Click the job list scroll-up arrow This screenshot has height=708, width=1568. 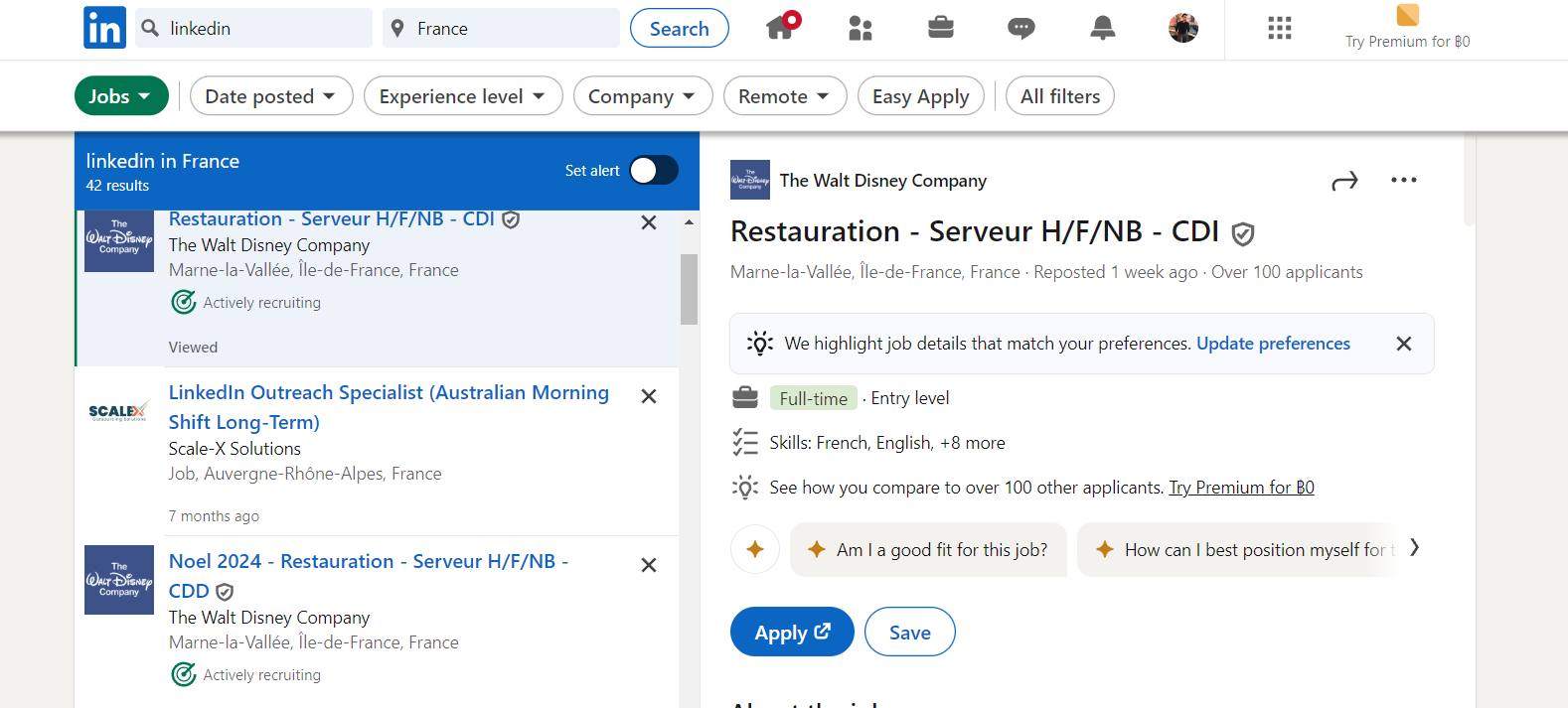click(689, 222)
